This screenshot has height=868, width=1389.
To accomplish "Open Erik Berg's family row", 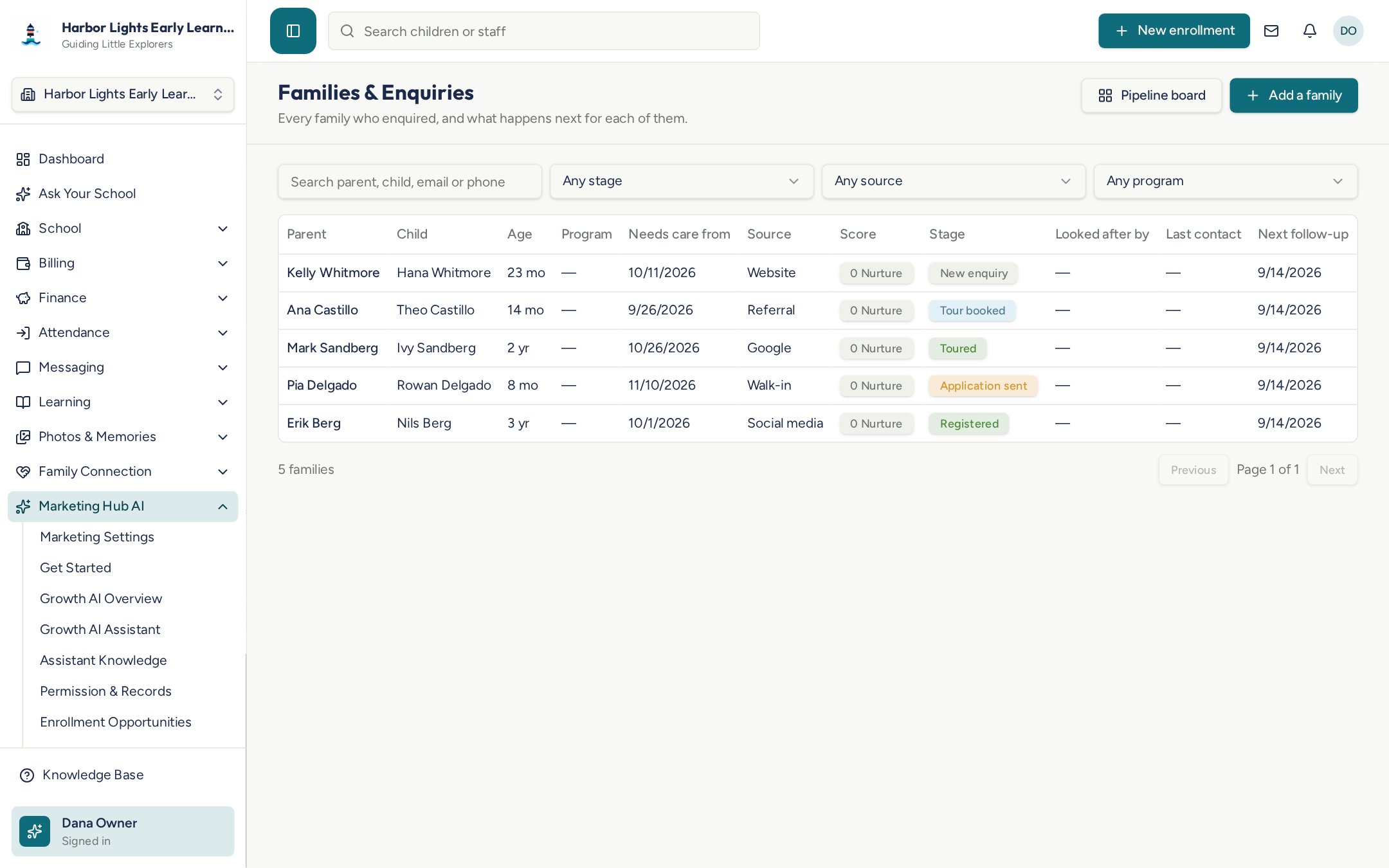I will coord(818,423).
